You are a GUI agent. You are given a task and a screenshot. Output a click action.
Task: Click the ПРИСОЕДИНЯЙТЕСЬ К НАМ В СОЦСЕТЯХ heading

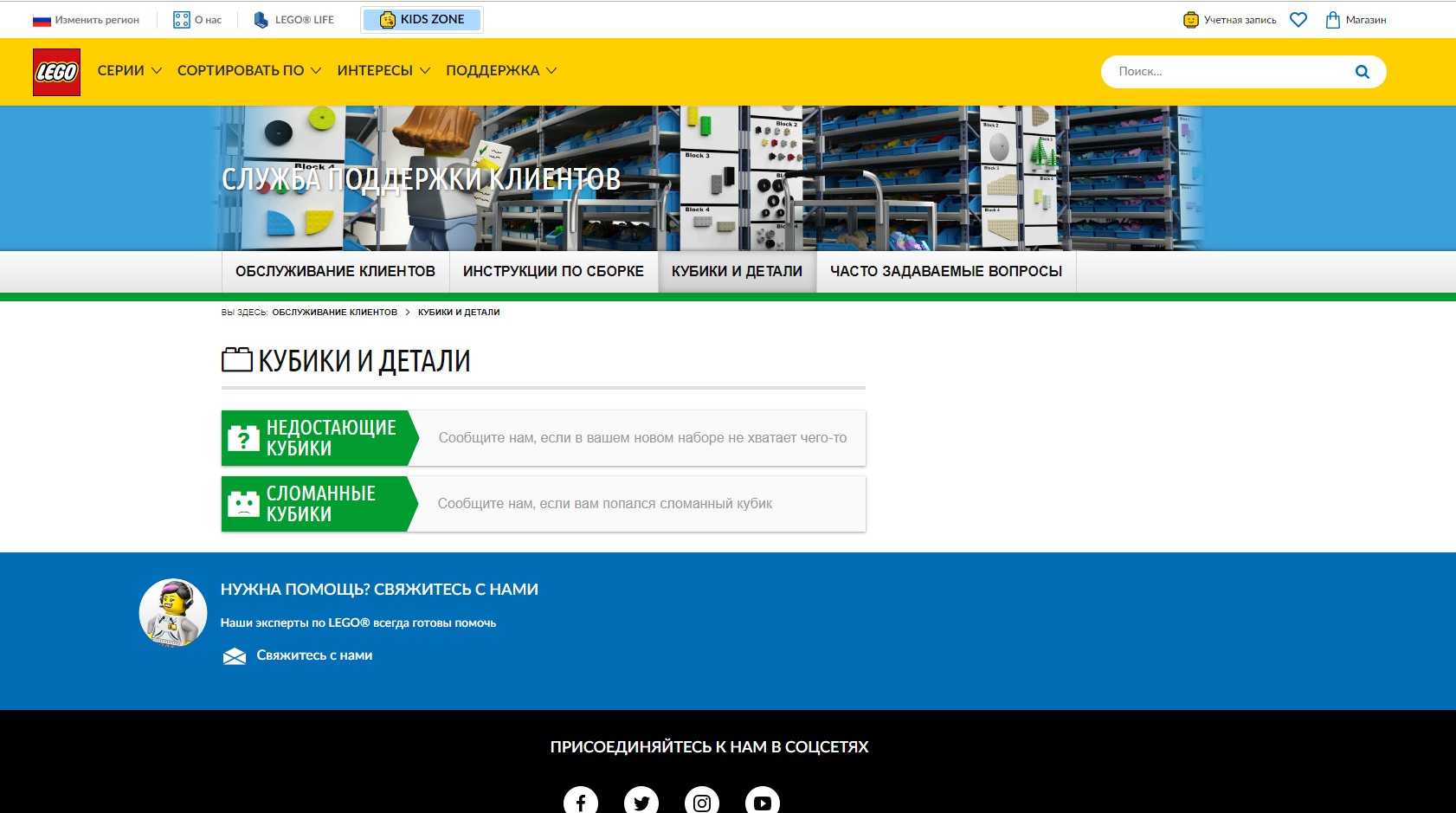pyautogui.click(x=709, y=747)
